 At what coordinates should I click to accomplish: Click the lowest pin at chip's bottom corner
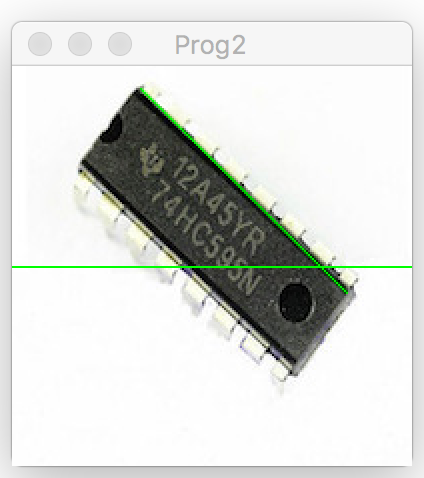tap(280, 373)
